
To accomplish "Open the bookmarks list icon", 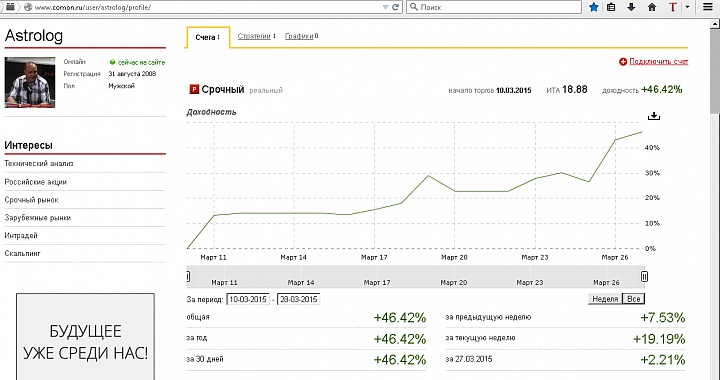I will [x=611, y=7].
